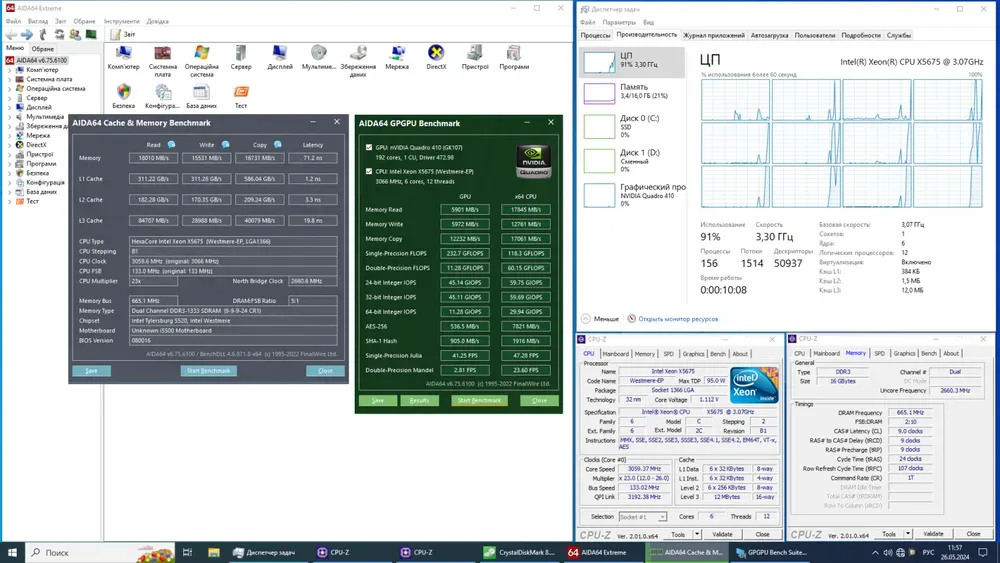Open the Тест benchmark icon
The height and width of the screenshot is (563, 1000).
coord(241,93)
